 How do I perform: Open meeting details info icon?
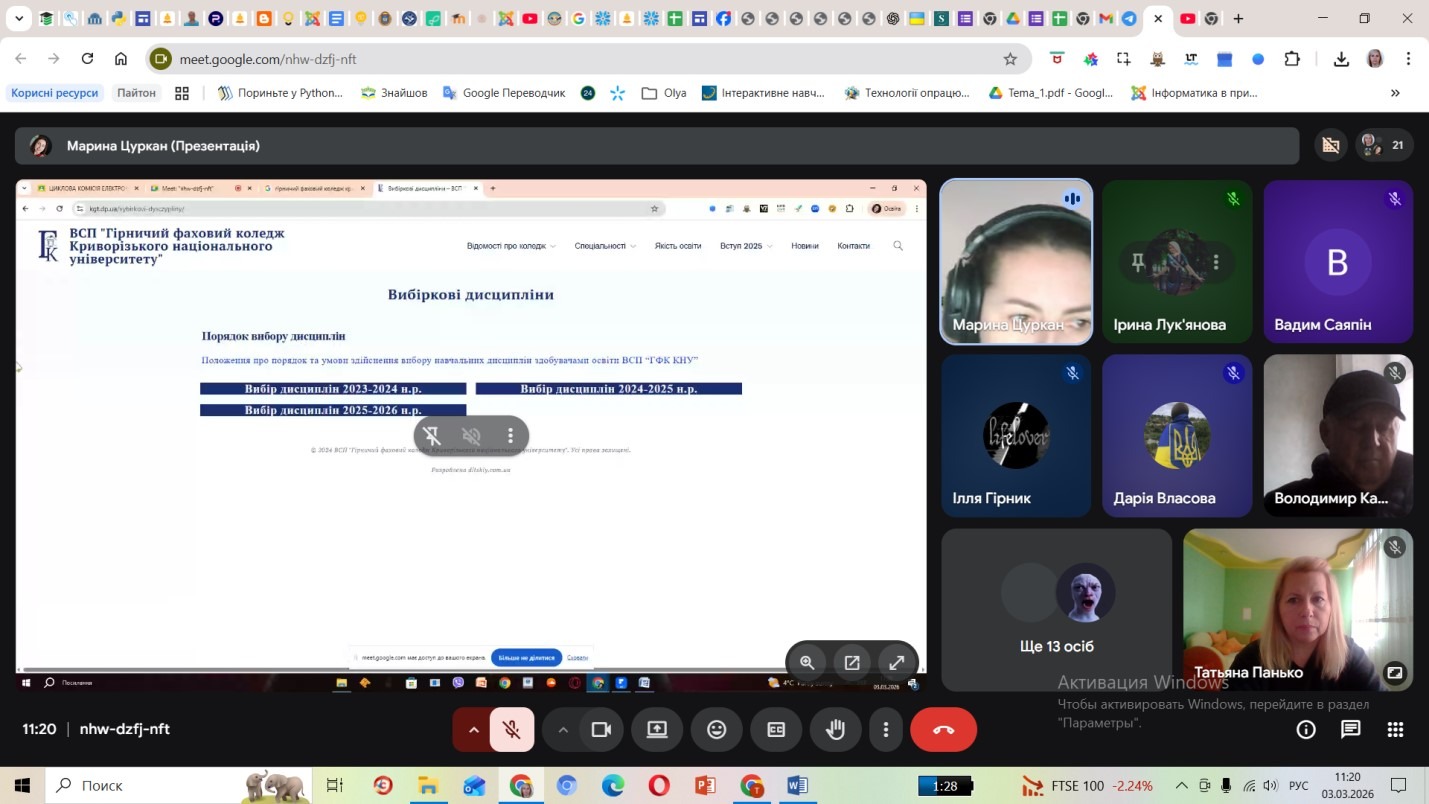coord(1305,730)
